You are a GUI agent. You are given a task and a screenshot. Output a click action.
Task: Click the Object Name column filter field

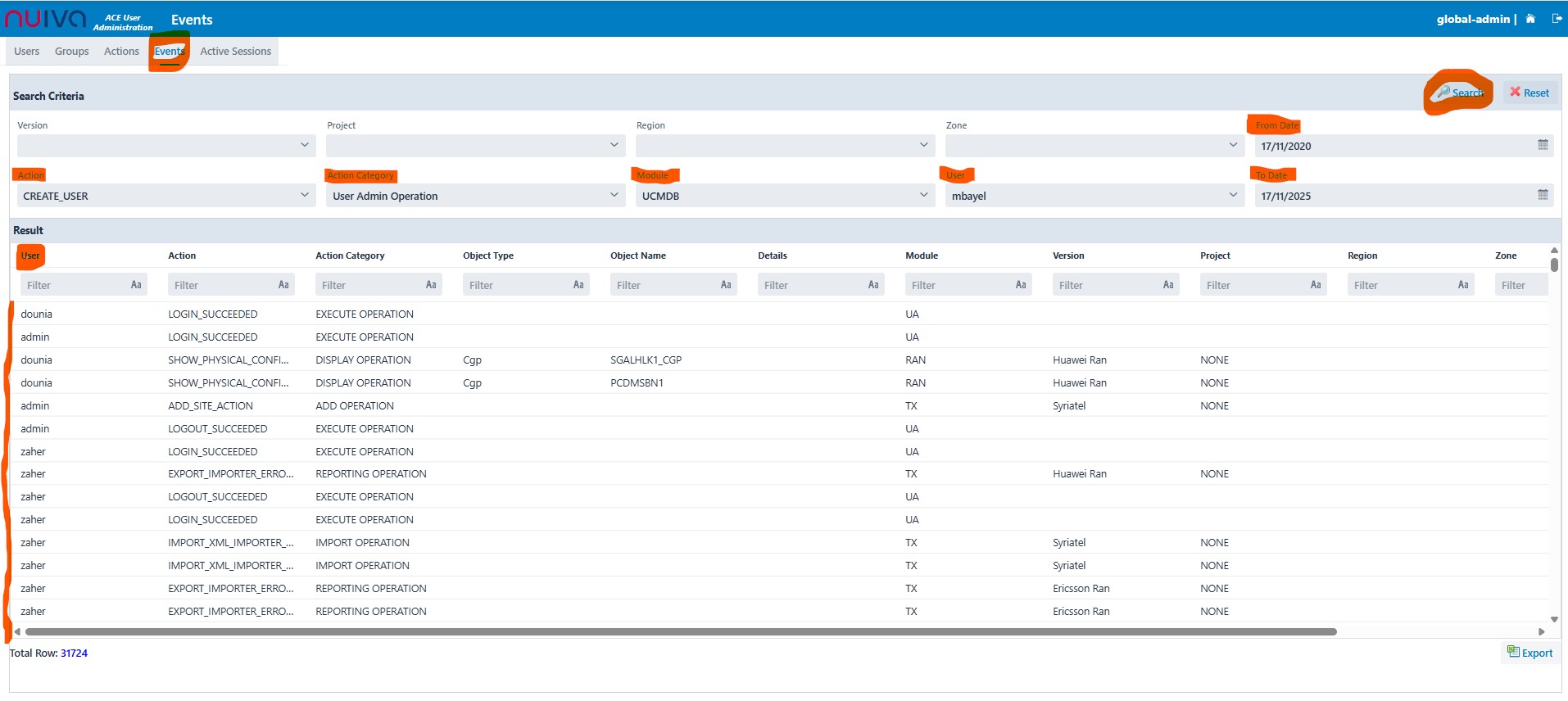(664, 285)
